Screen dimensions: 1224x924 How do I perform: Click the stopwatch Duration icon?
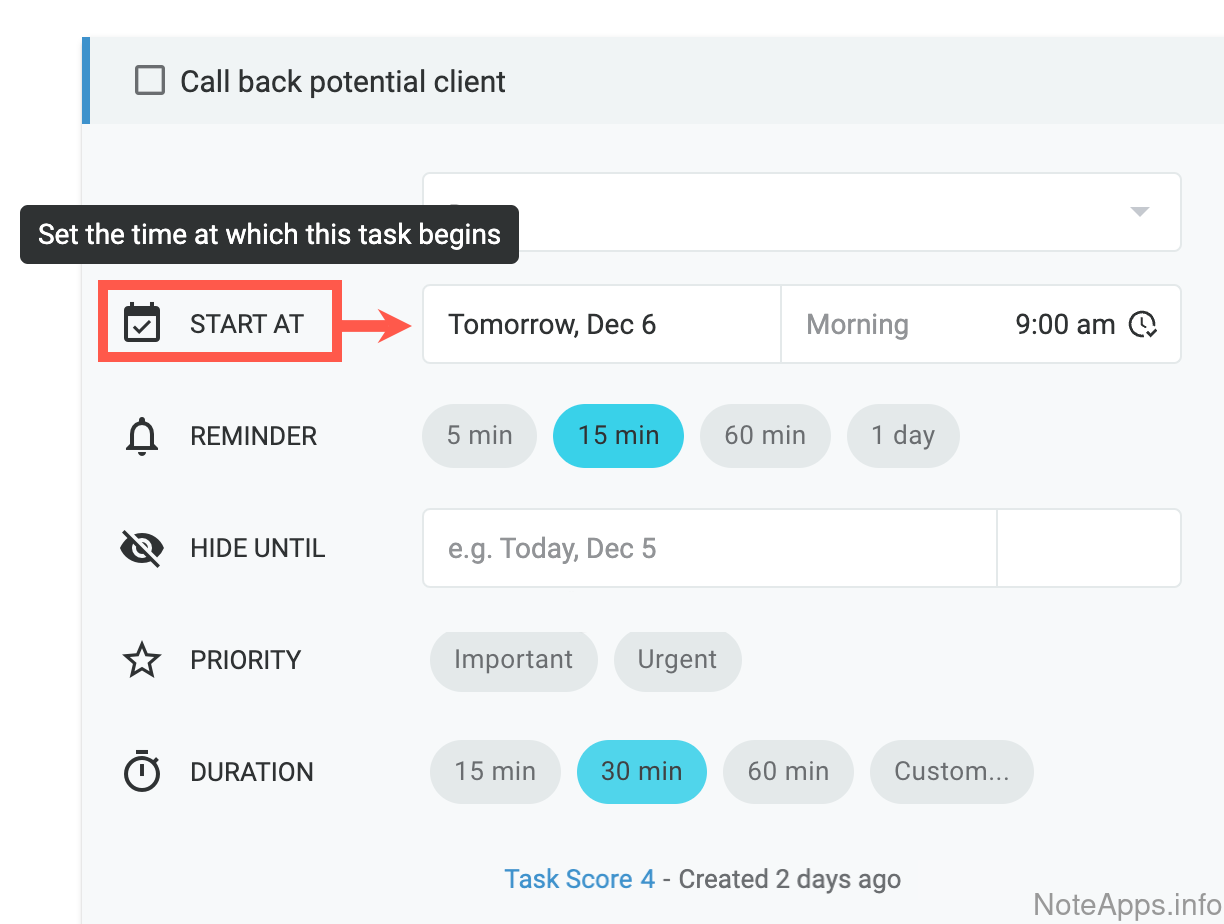tap(142, 771)
